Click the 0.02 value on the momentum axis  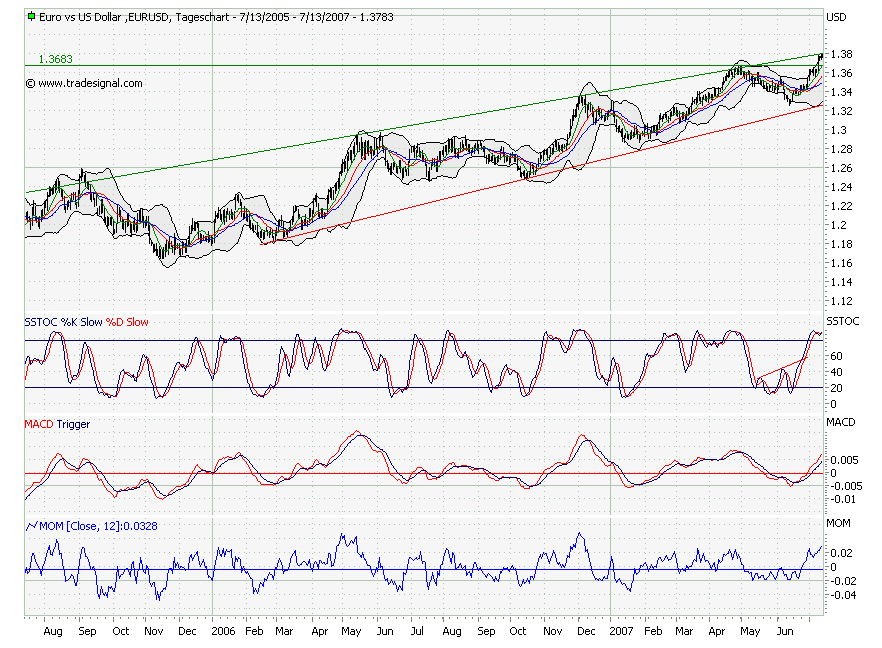click(x=841, y=553)
